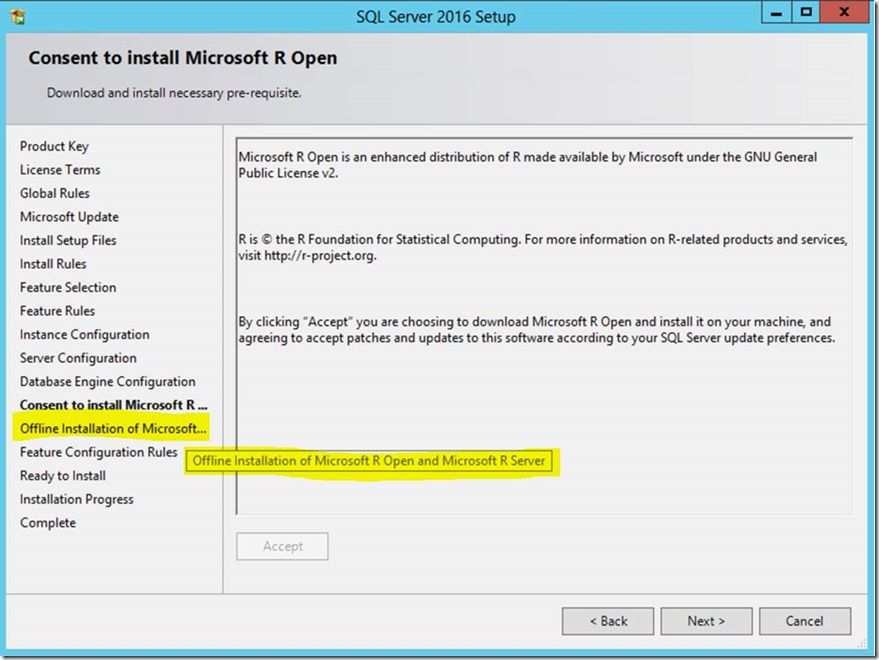Image resolution: width=879 pixels, height=660 pixels.
Task: Click the SQL Server setup title bar icon
Action: pos(17,17)
